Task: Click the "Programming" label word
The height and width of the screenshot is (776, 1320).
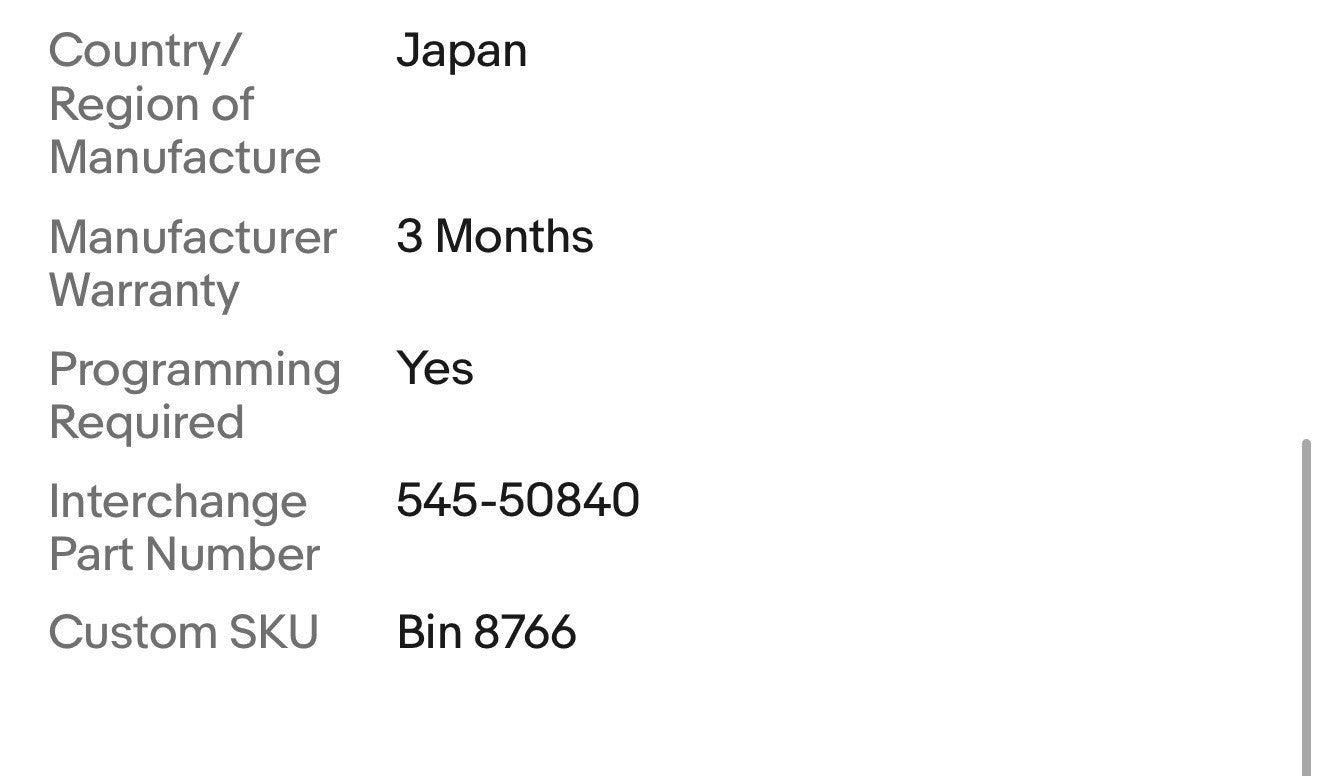Action: pos(195,369)
